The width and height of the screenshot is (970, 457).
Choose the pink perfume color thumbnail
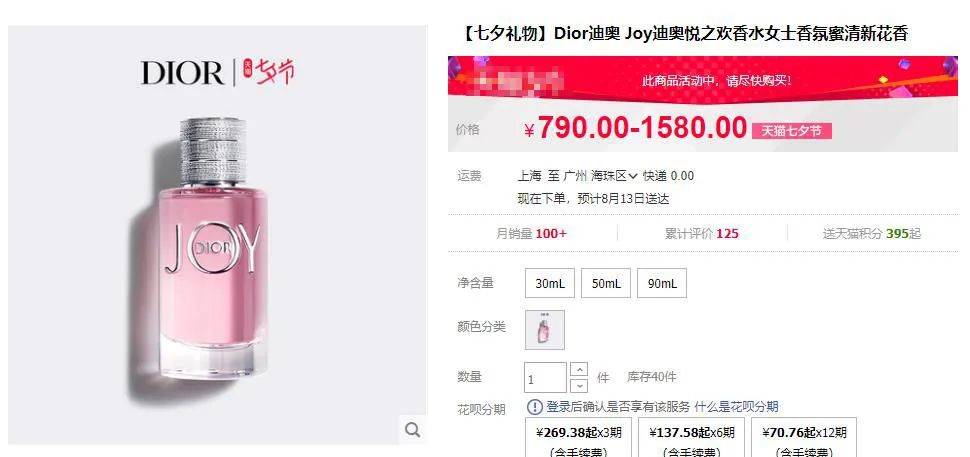[545, 330]
